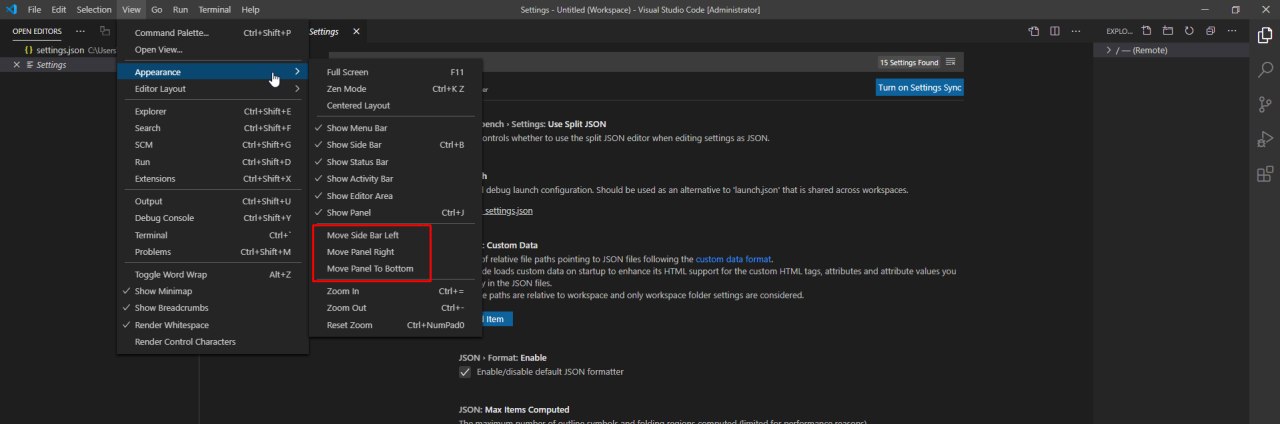Viewport: 1280px width, 424px height.
Task: Click Refresh Explorer icon
Action: 1189,31
